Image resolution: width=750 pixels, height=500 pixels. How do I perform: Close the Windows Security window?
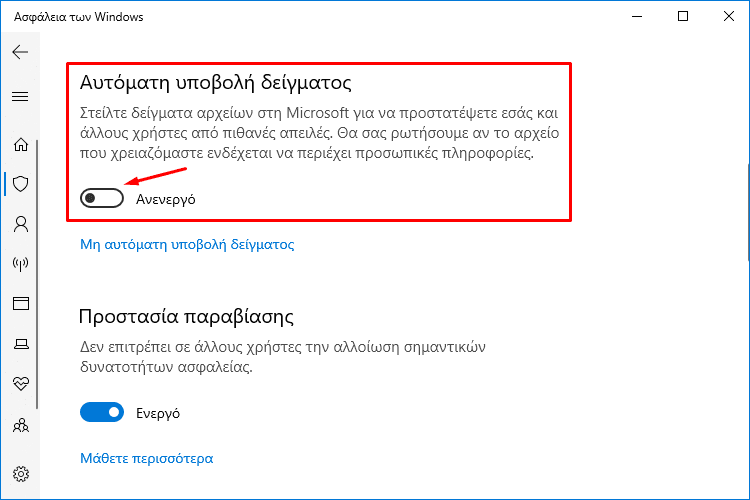pos(728,16)
